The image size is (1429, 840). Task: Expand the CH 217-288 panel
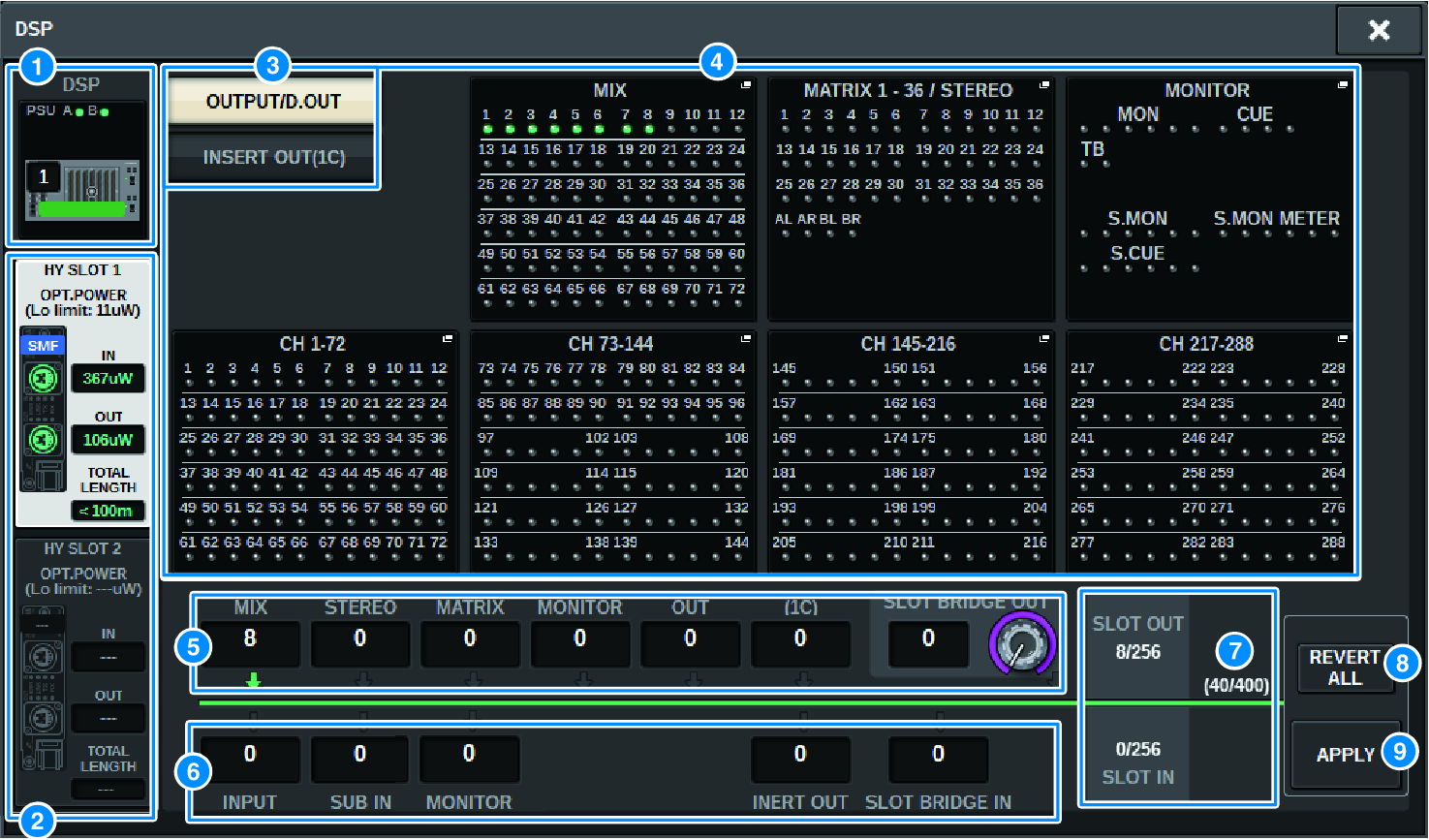(1343, 339)
